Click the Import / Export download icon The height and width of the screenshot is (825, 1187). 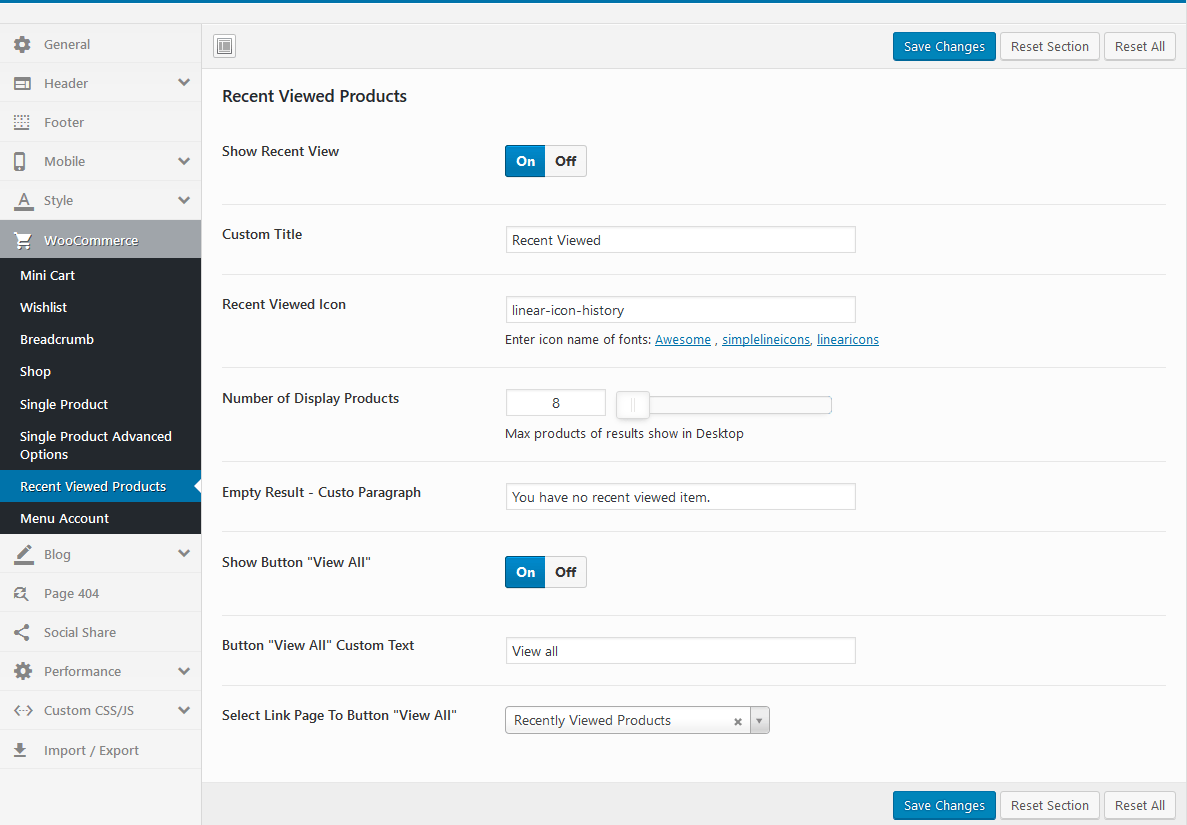(20, 750)
